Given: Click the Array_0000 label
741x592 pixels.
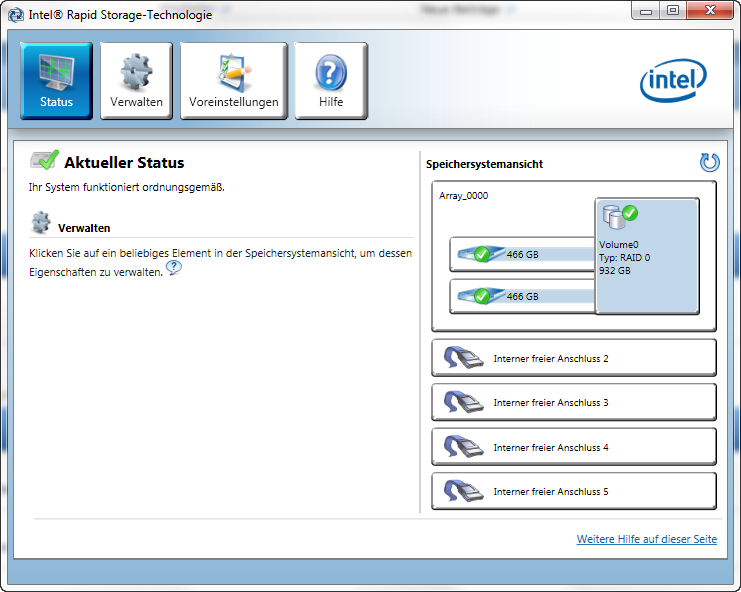Looking at the screenshot, I should click(x=463, y=196).
